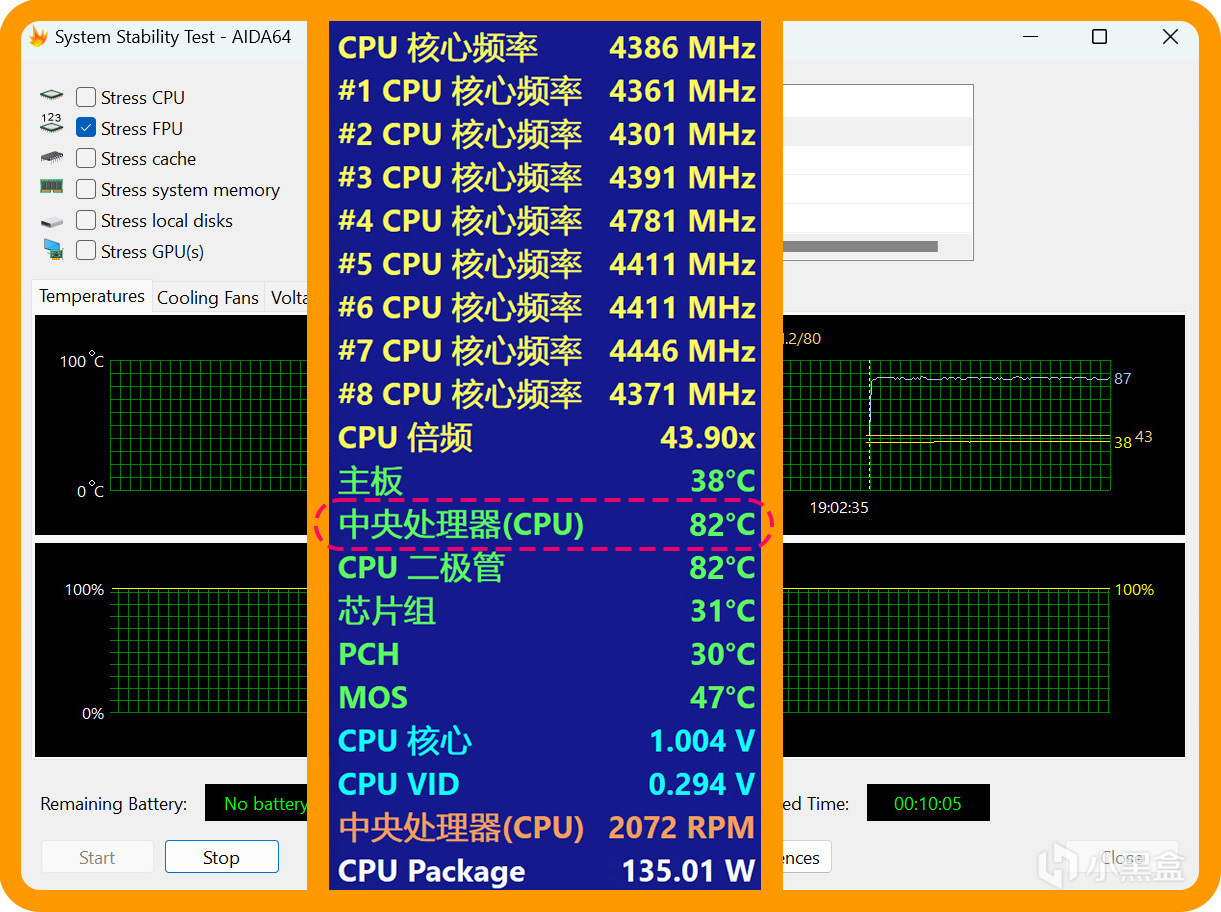This screenshot has height=912, width=1221.
Task: Click the green '中央处理器(CPU)' 82°C row
Action: [546, 524]
